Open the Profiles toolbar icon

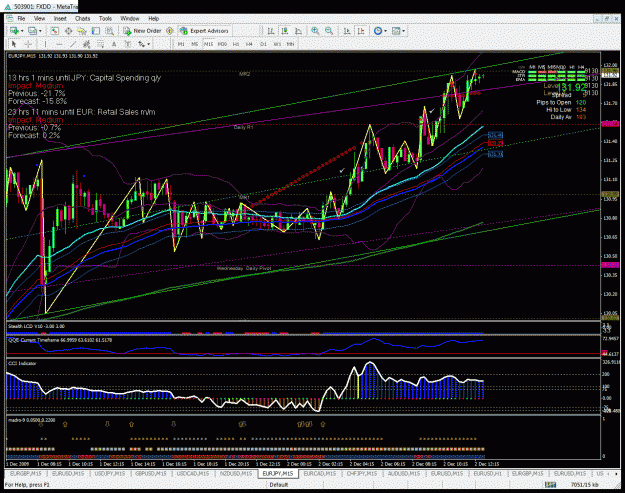pos(32,31)
